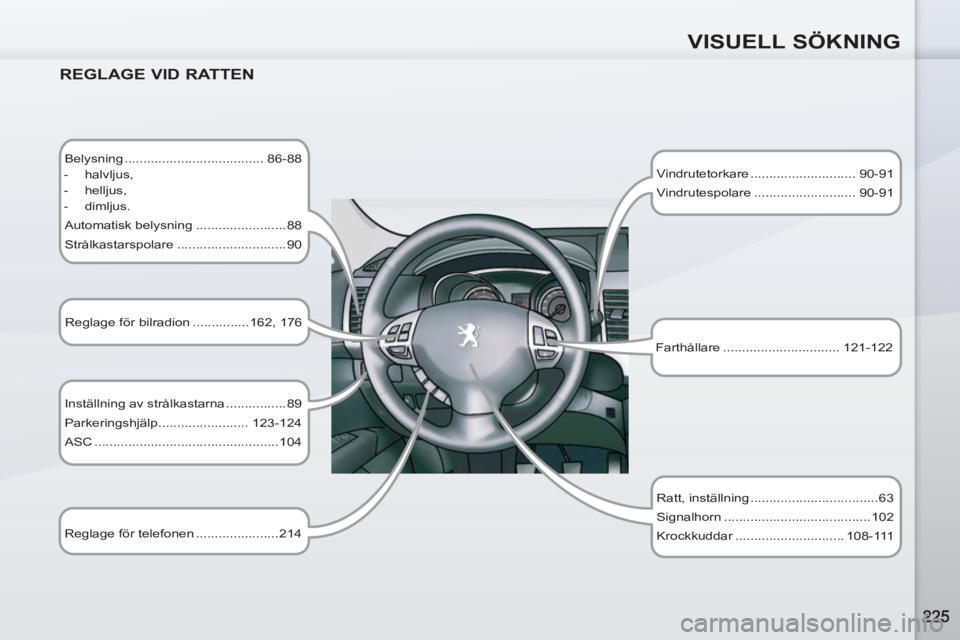Screen dimensions: 960x640
Task: Click the 'REGLAGE VID RATTEN' section heading
Action: click(x=157, y=74)
